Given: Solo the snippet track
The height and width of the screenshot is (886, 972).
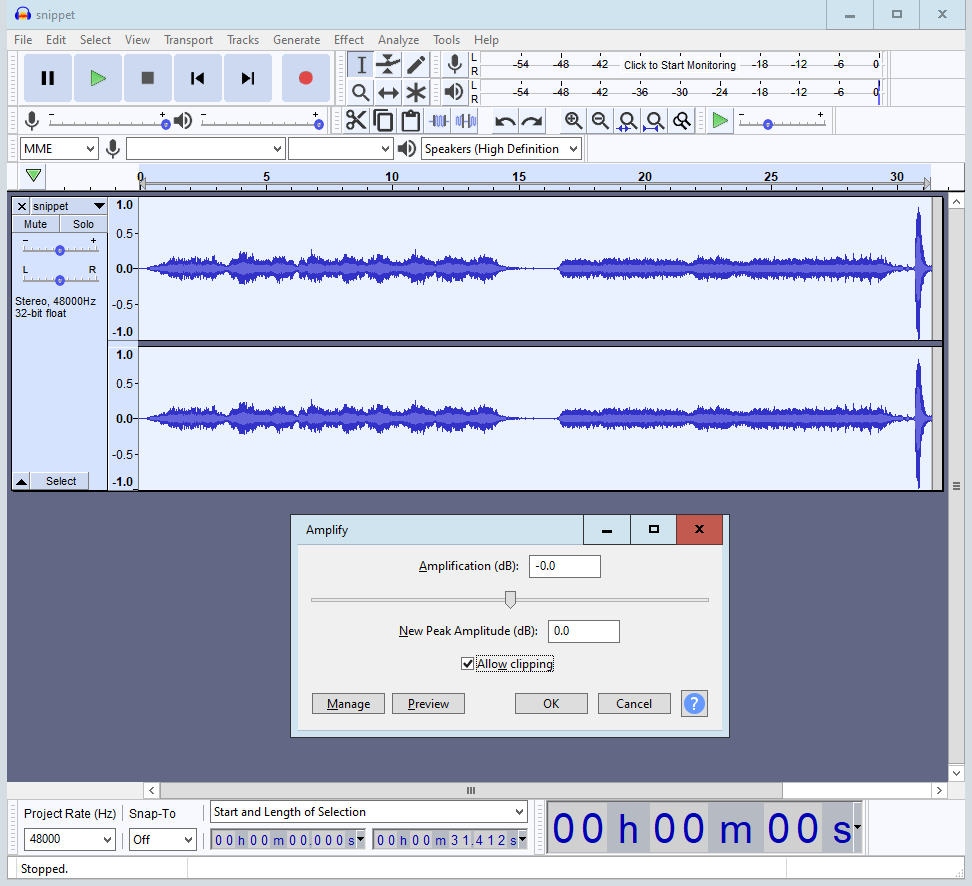Looking at the screenshot, I should pos(83,224).
